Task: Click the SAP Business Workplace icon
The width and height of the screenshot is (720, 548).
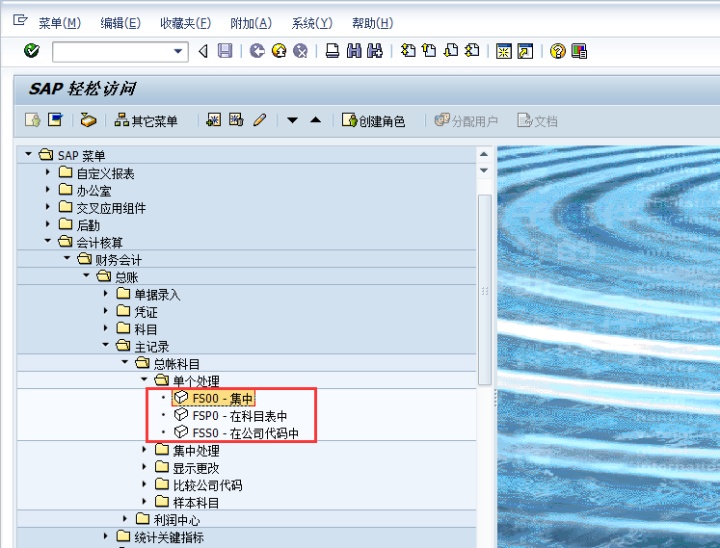Action: pos(88,120)
